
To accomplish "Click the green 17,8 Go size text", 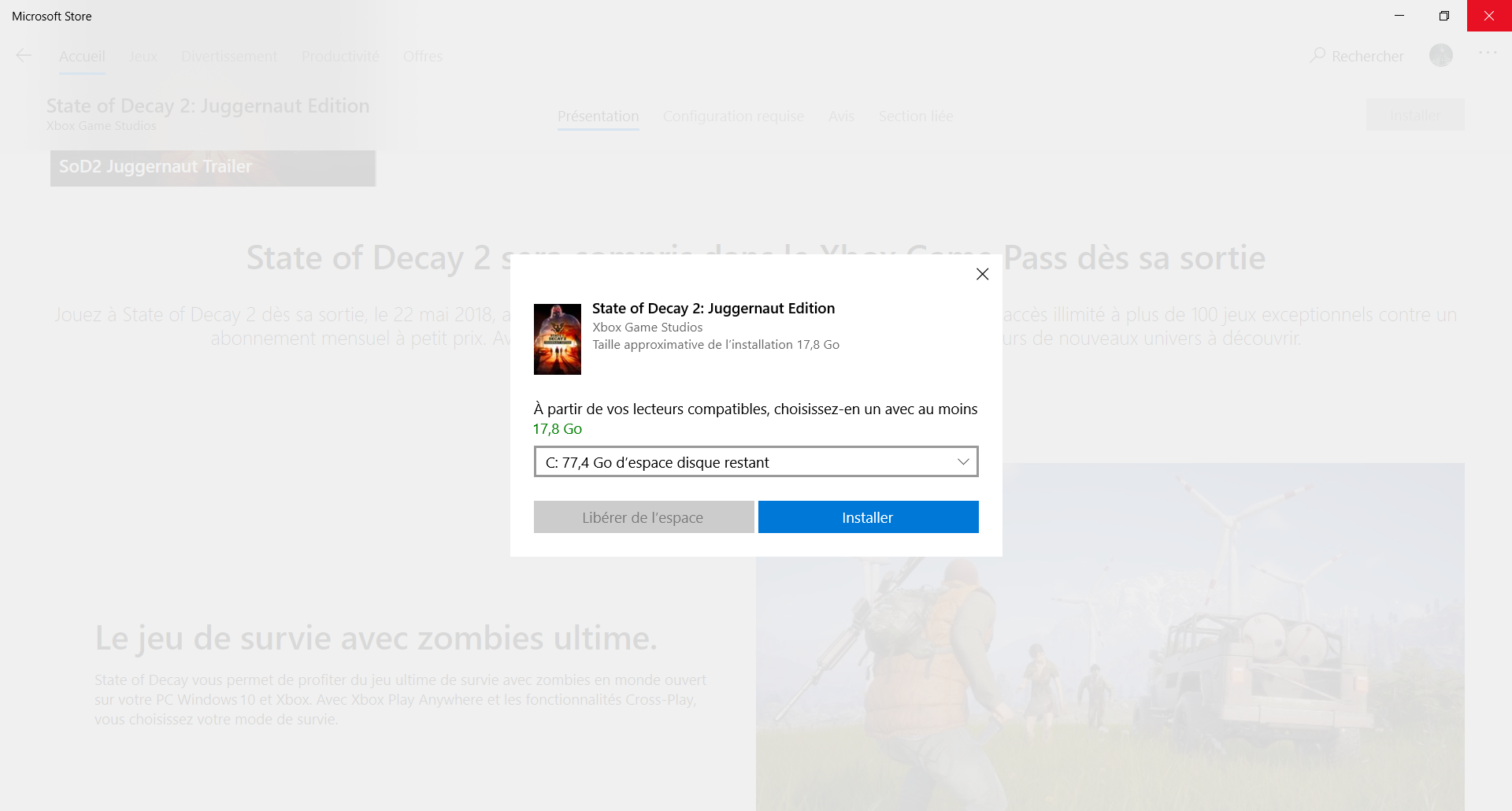I will [x=558, y=429].
